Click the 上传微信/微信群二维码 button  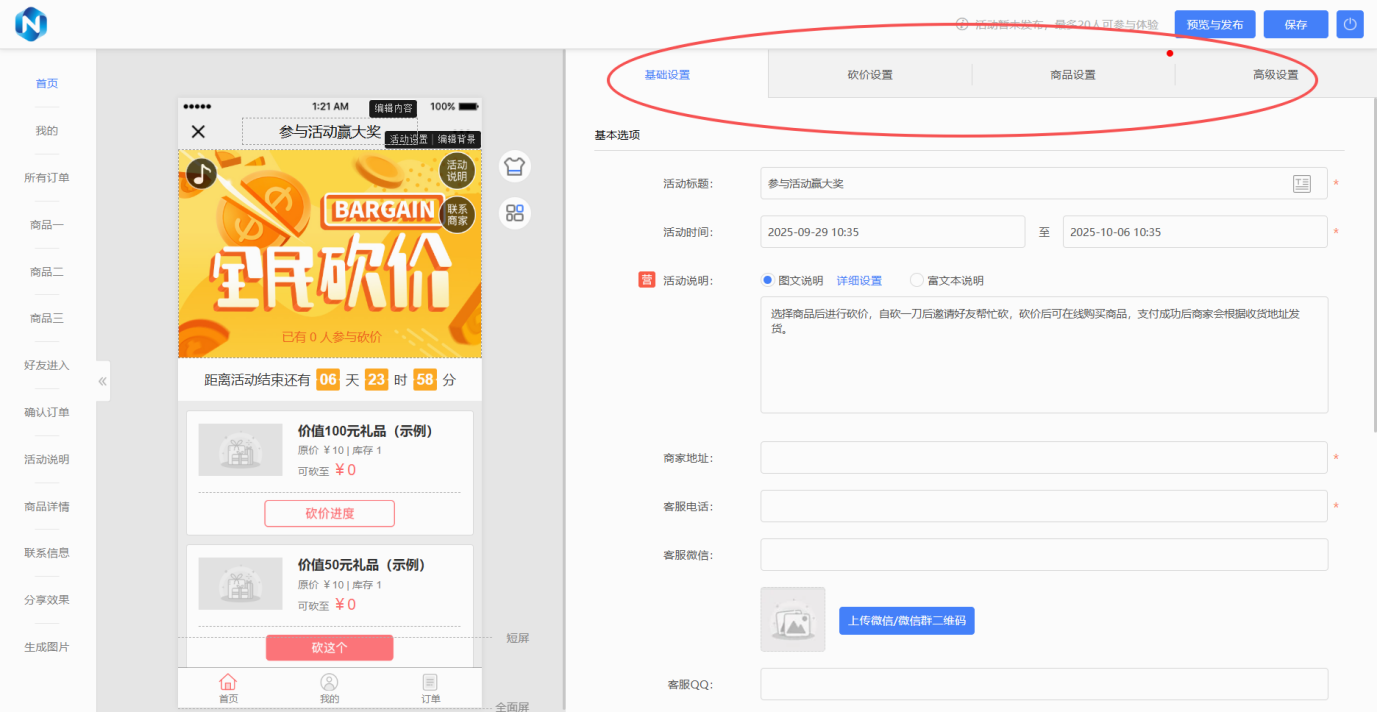pos(906,621)
